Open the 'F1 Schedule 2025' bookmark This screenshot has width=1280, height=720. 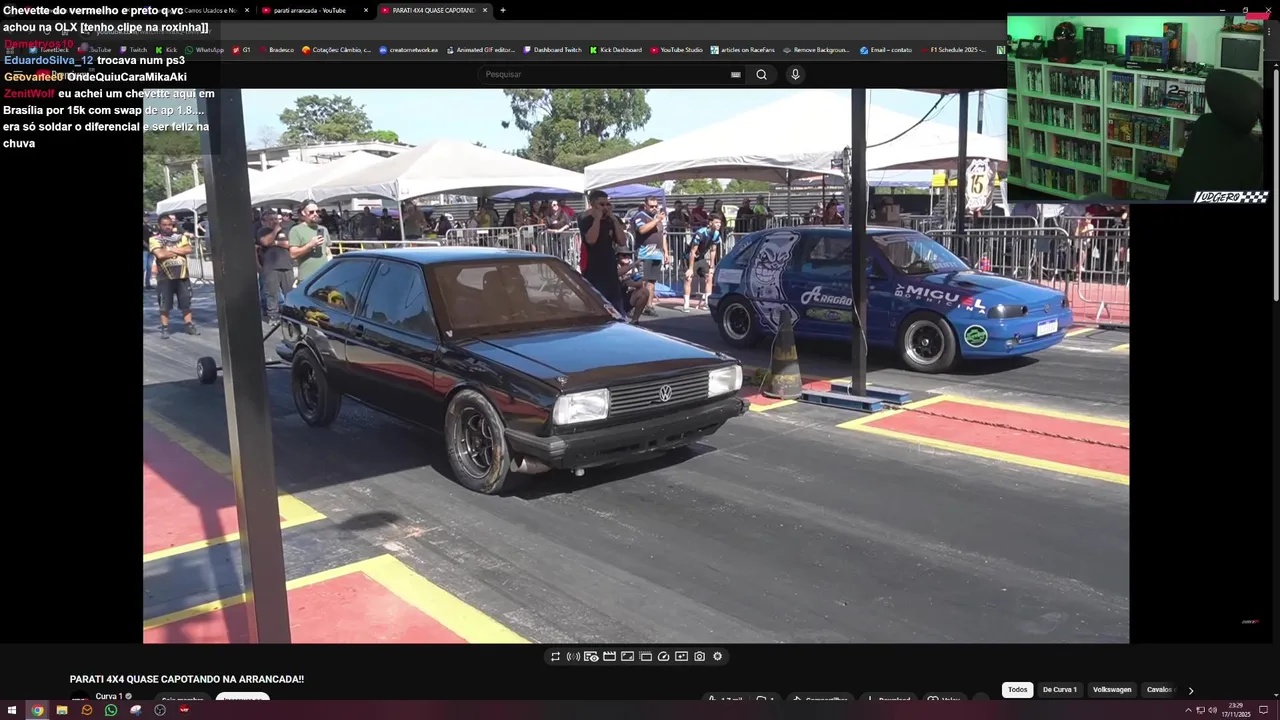(x=953, y=50)
